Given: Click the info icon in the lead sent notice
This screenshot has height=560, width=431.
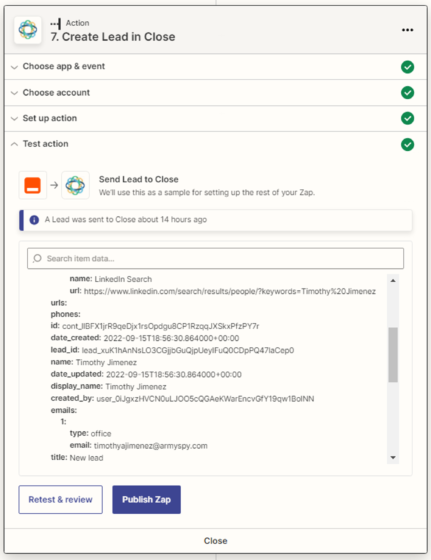Looking at the screenshot, I should [34, 220].
